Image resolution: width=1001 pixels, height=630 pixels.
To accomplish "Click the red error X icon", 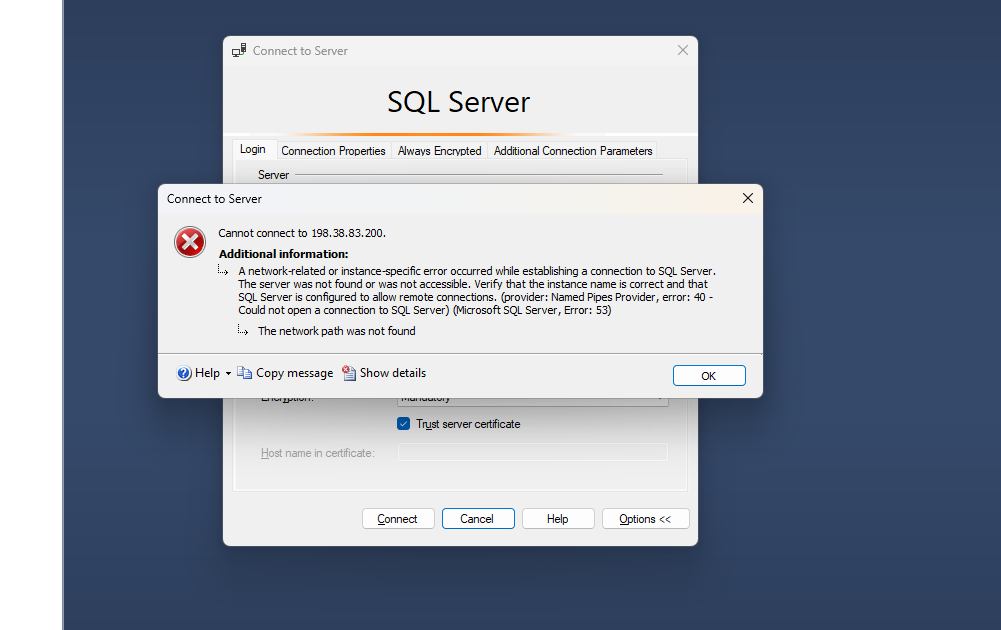I will coord(190,242).
